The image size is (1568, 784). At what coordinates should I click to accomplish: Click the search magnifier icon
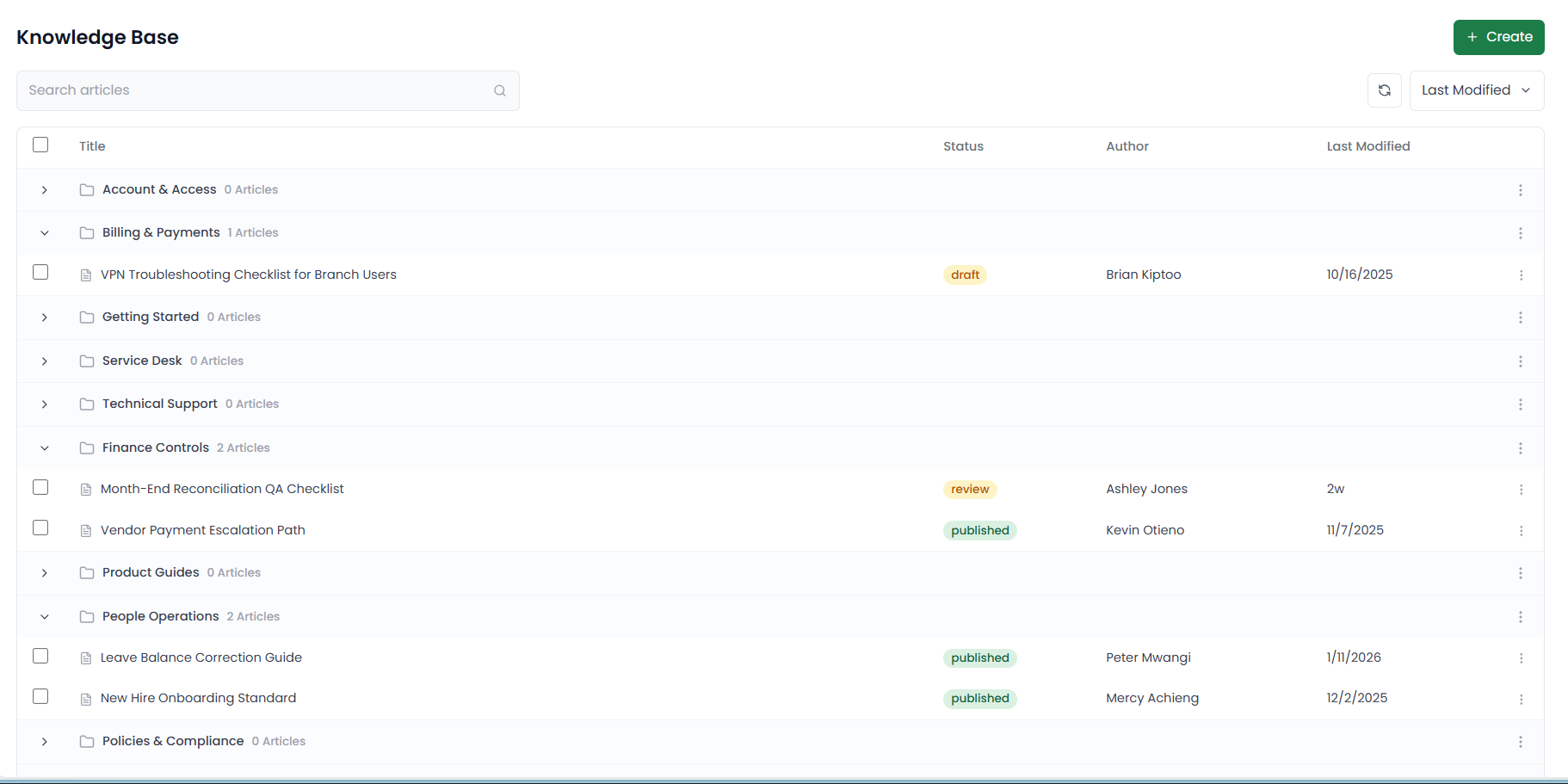[499, 90]
